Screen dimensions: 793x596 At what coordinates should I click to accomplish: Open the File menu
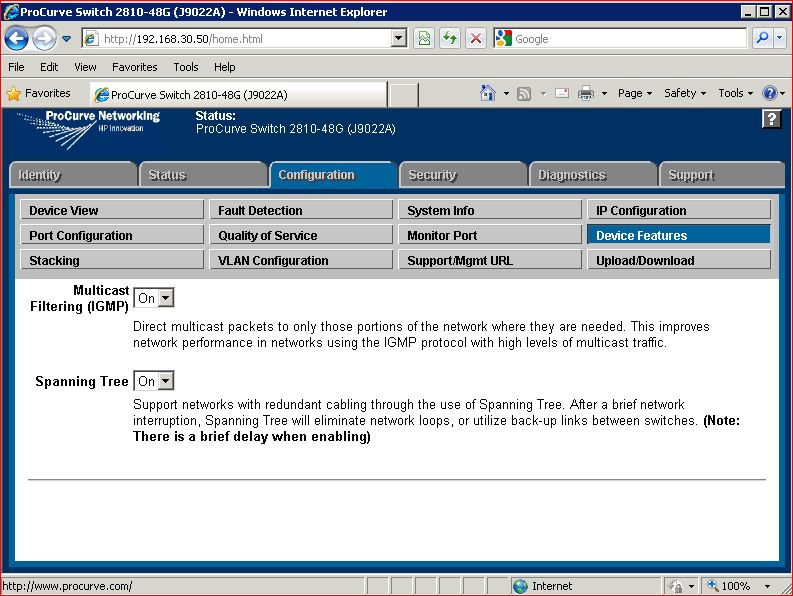coord(16,67)
